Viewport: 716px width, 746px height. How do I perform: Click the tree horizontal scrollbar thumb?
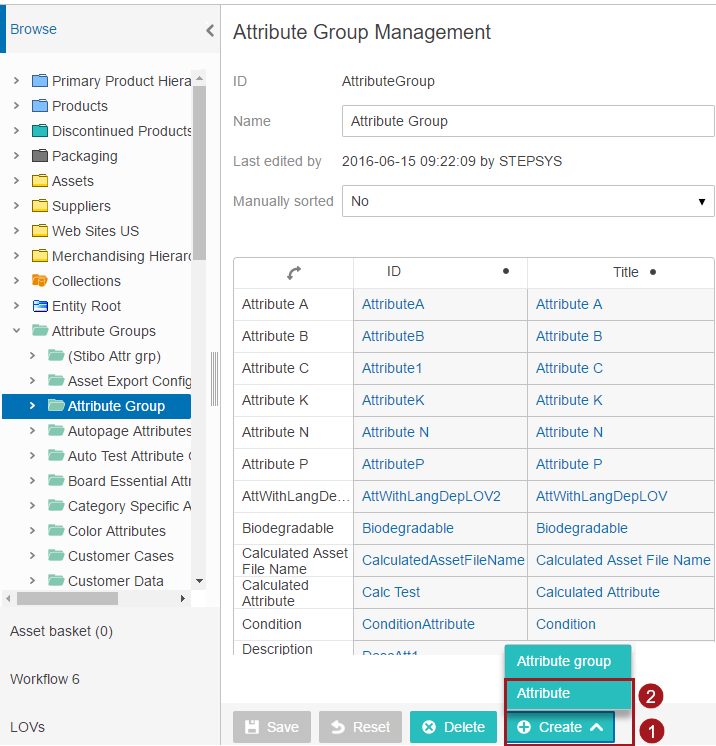click(x=67, y=598)
